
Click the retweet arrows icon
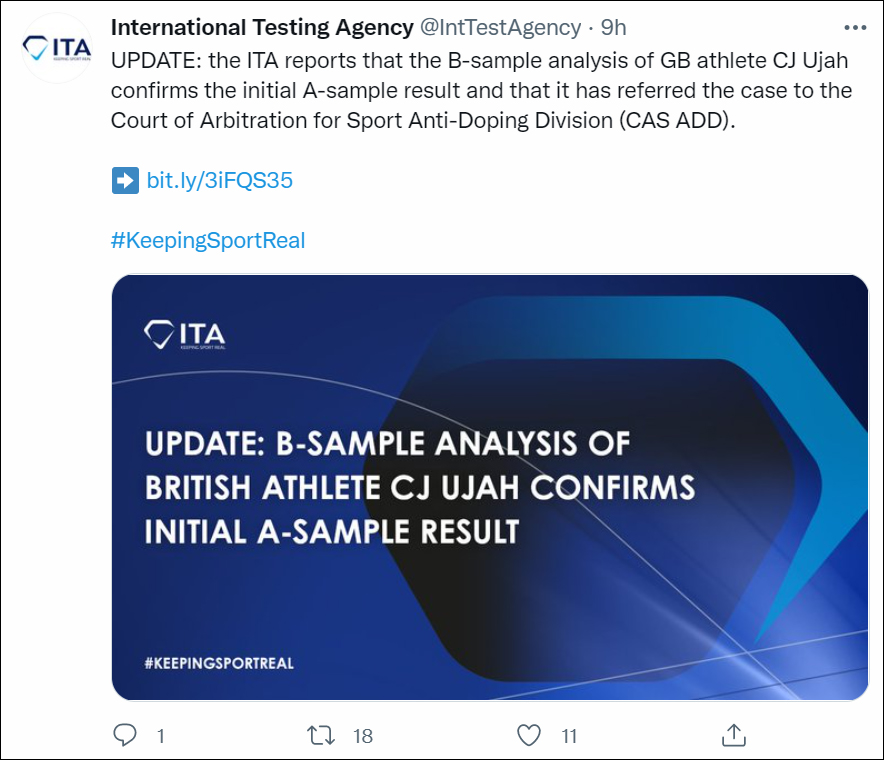point(321,735)
